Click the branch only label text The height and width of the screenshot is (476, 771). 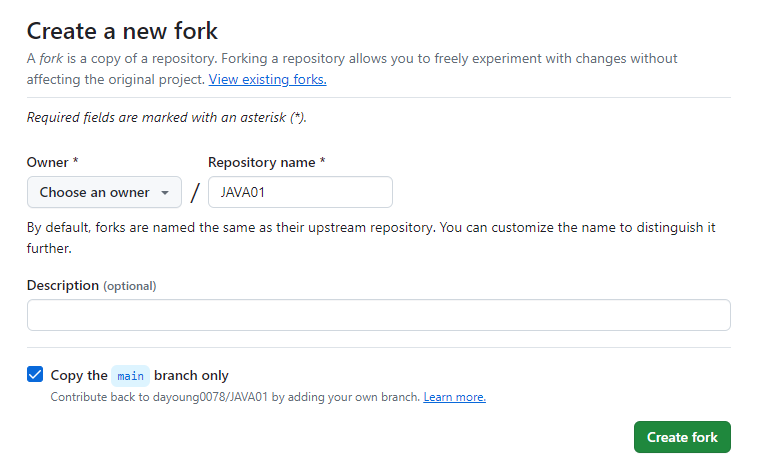pyautogui.click(x=191, y=376)
